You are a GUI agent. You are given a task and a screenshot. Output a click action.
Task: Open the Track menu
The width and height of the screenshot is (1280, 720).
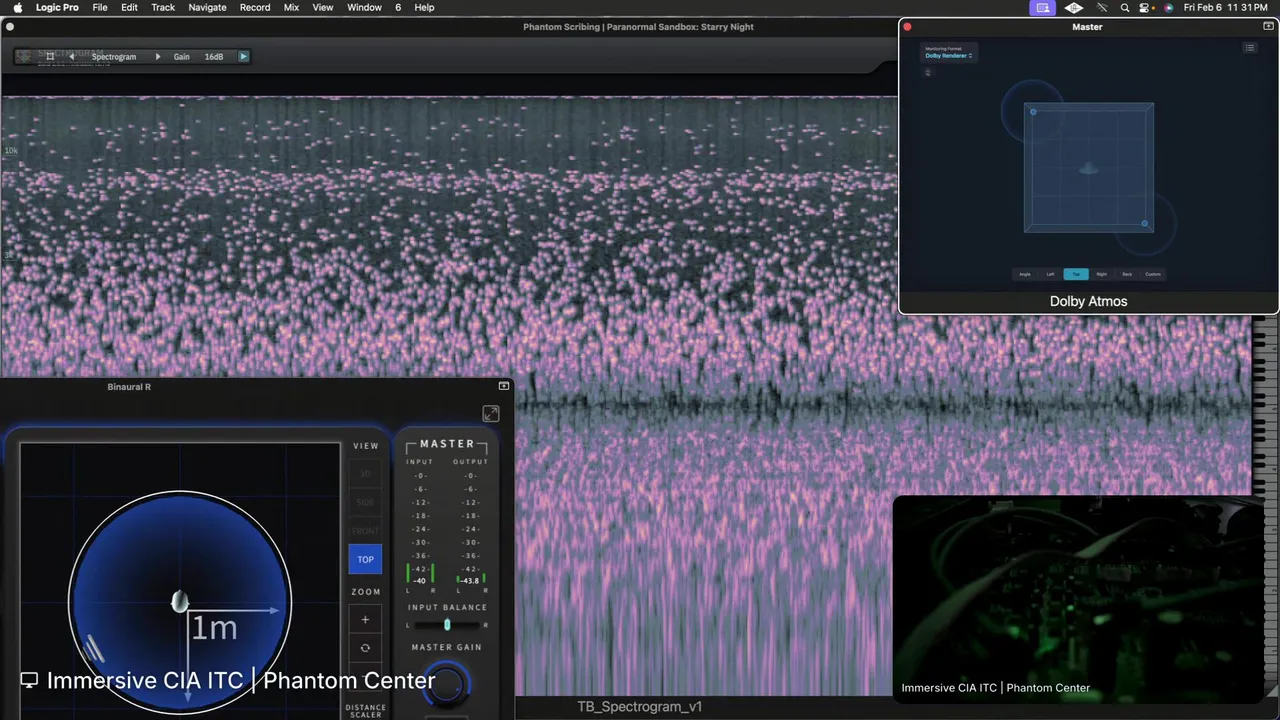click(163, 7)
